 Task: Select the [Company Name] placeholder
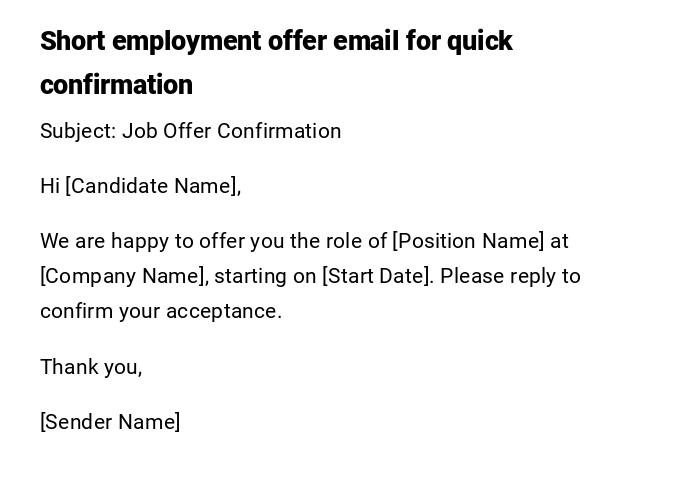[x=123, y=276]
